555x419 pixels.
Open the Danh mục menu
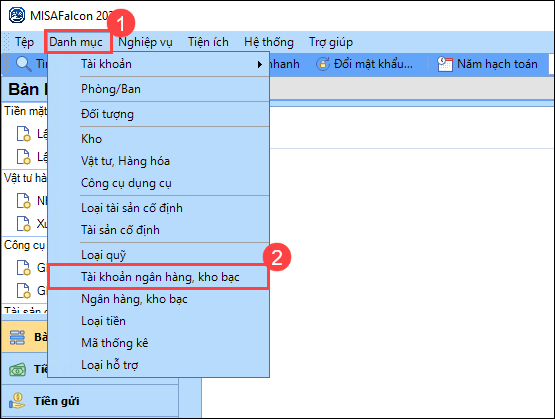[x=76, y=42]
